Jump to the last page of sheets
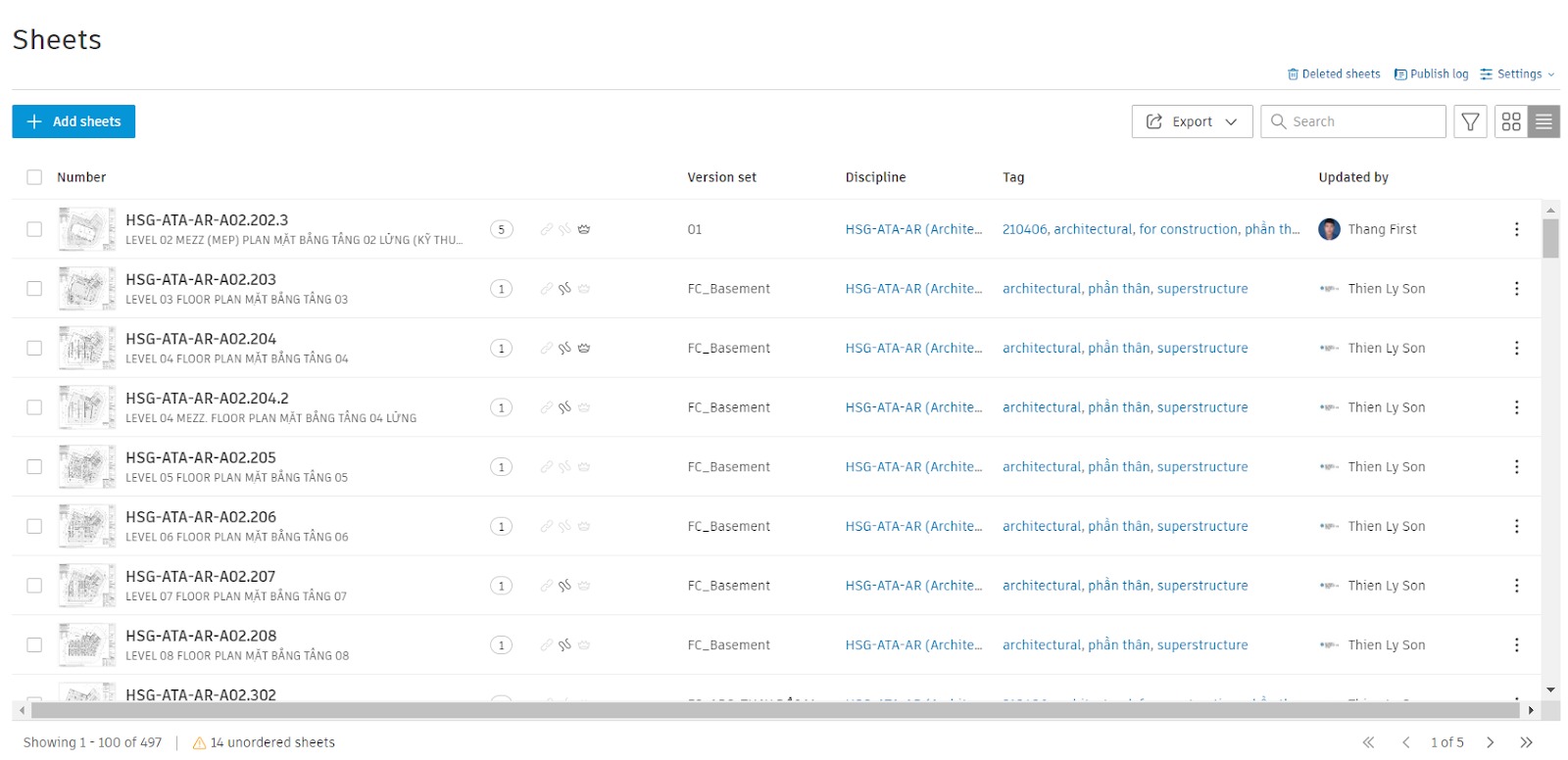Image resolution: width=1568 pixels, height=760 pixels. click(x=1526, y=742)
